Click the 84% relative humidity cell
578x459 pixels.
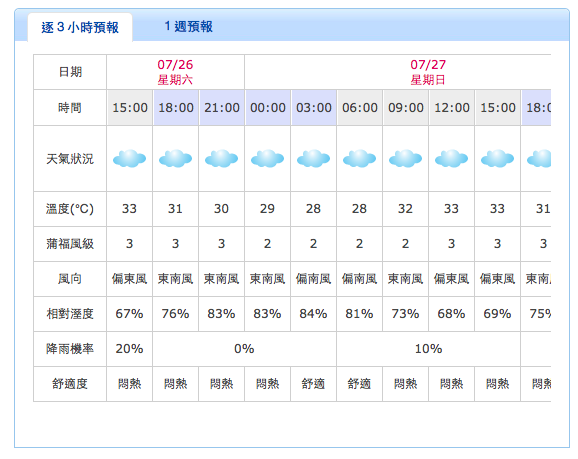tap(313, 314)
